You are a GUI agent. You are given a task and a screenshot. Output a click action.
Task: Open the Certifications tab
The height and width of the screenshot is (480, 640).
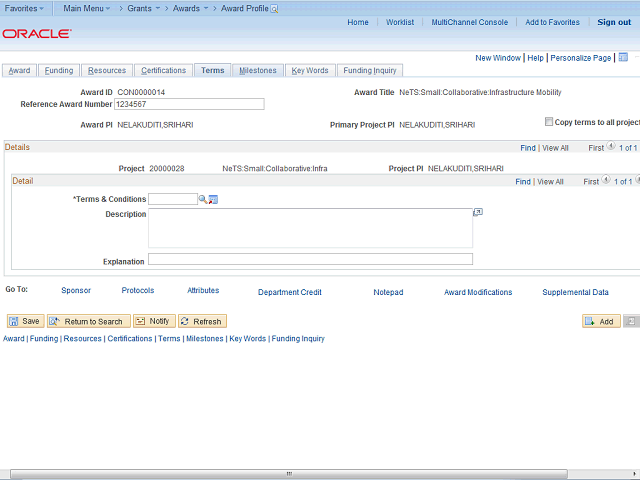coord(163,70)
